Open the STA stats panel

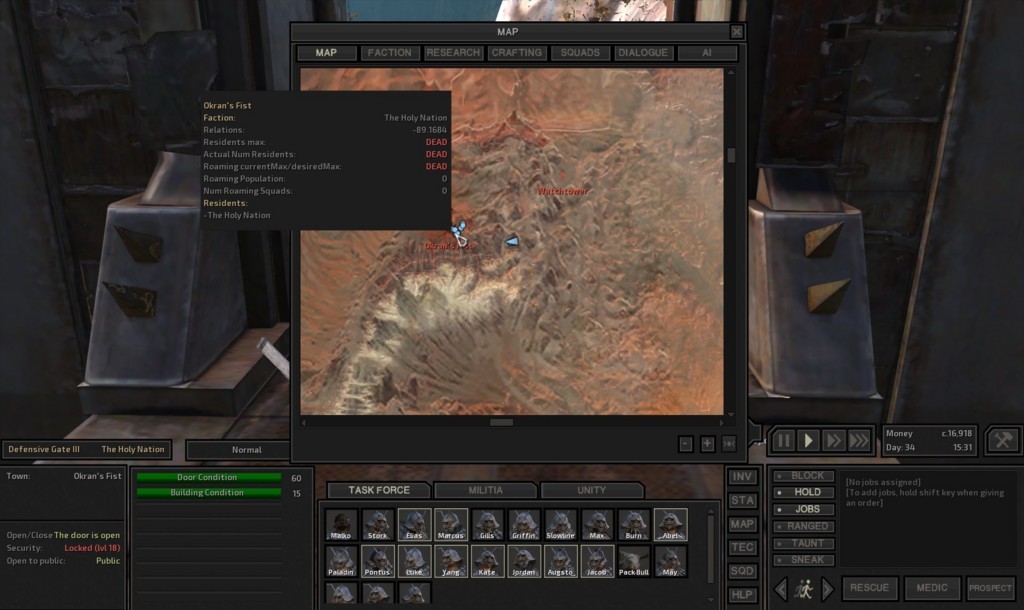(x=742, y=500)
